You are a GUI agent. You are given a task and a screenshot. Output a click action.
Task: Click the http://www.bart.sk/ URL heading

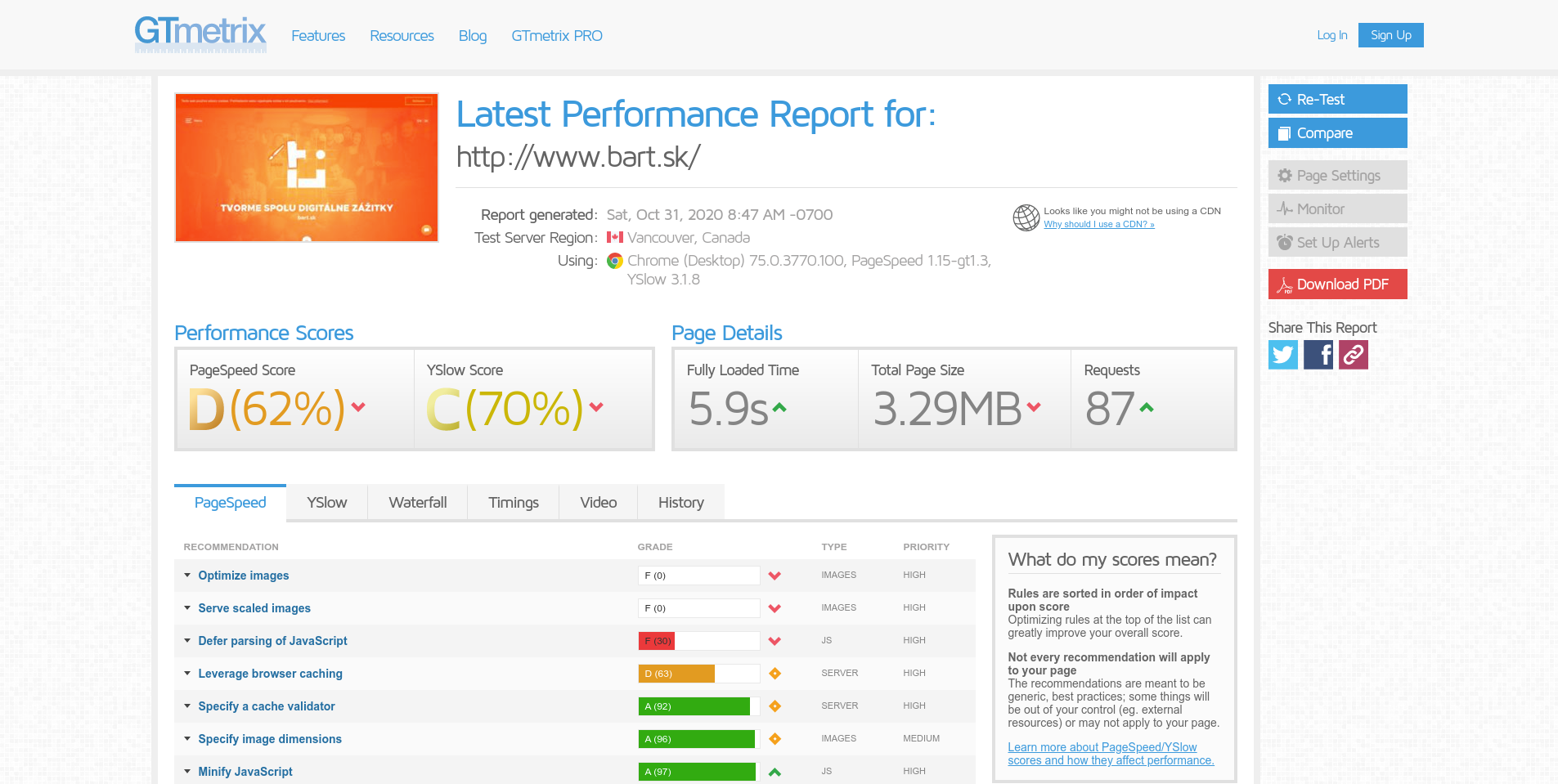tap(578, 156)
